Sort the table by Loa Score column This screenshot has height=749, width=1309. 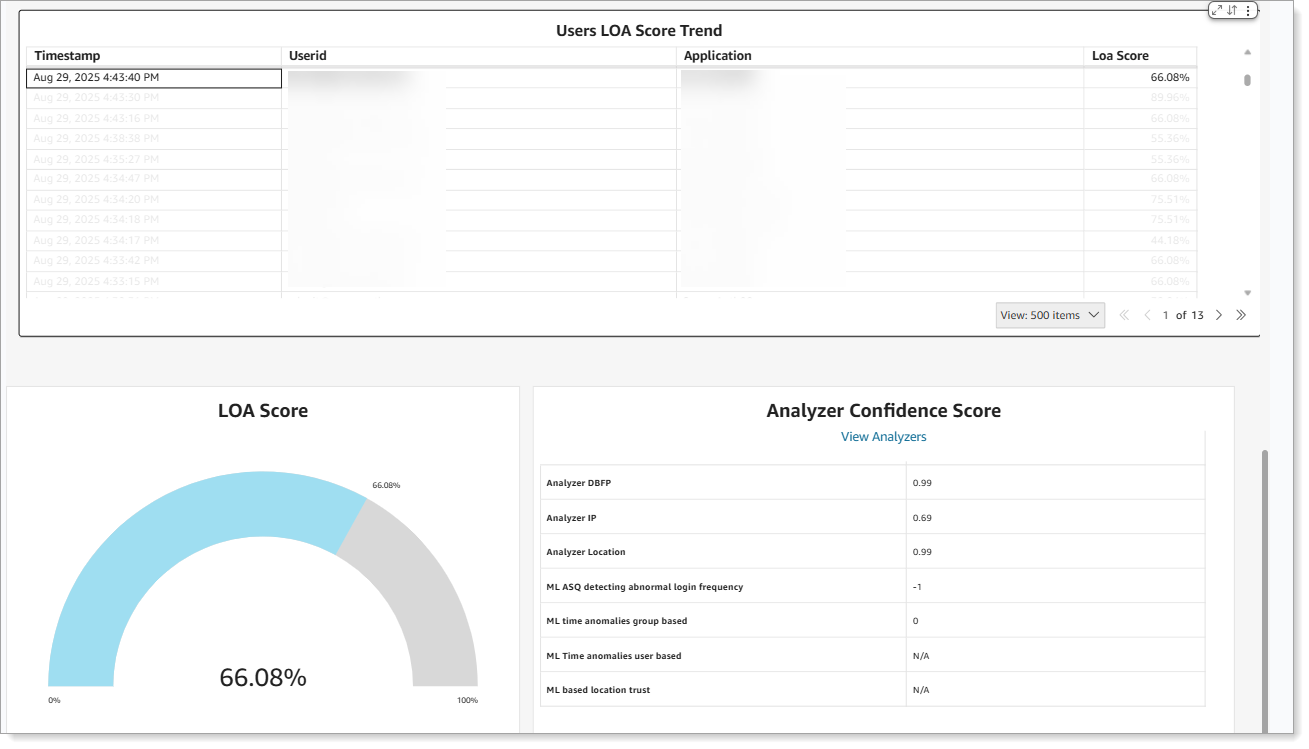[1123, 56]
